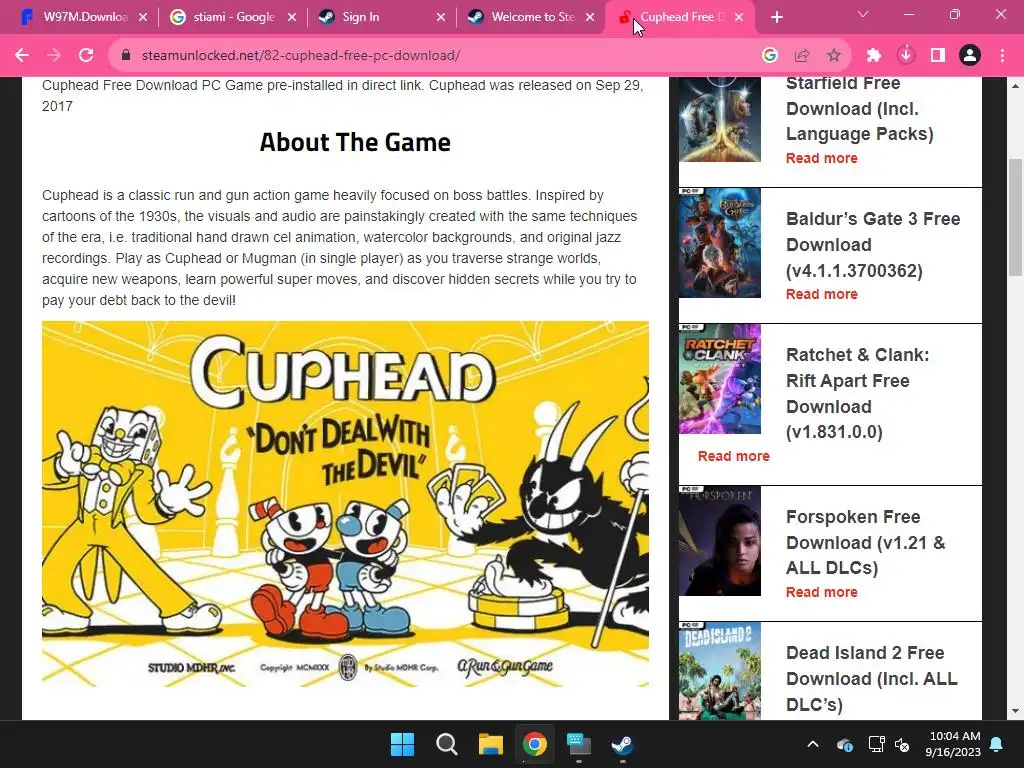Screen dimensions: 1024x768
Task: Click the Google icon in address bar
Action: coord(770,56)
